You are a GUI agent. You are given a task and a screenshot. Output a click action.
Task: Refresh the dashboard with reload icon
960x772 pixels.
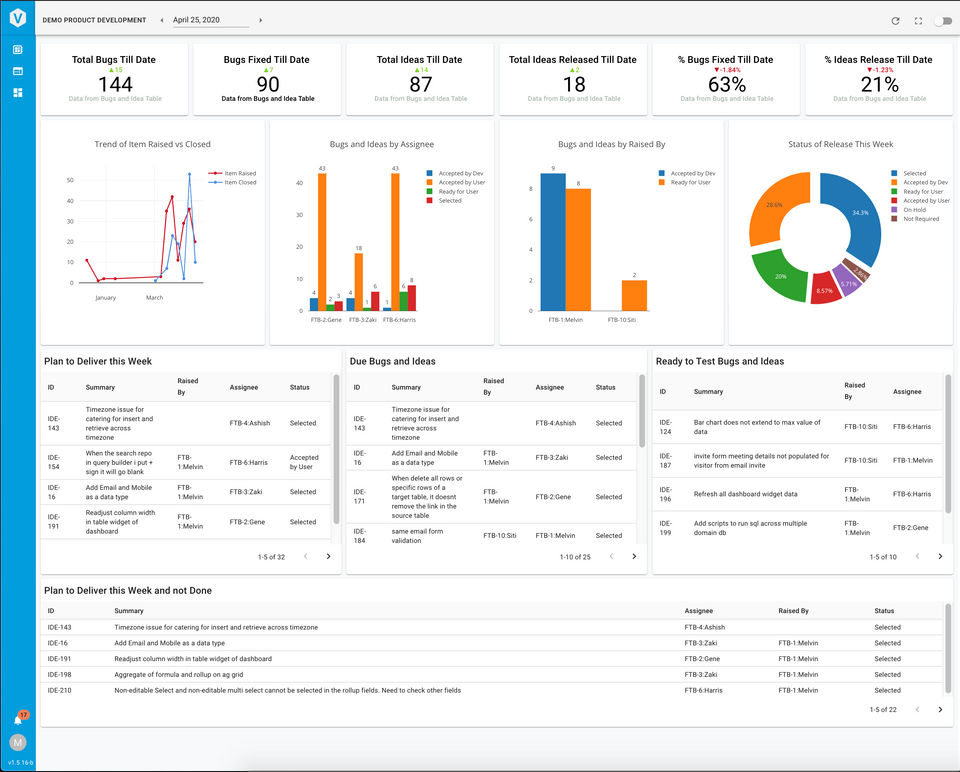(895, 21)
